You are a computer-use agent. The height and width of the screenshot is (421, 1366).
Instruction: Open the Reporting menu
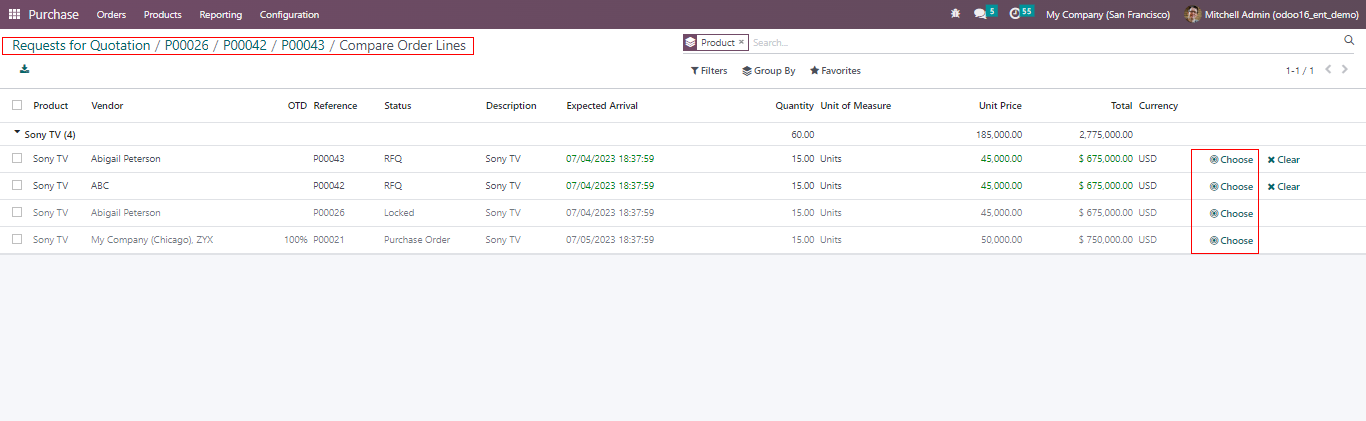pyautogui.click(x=220, y=14)
